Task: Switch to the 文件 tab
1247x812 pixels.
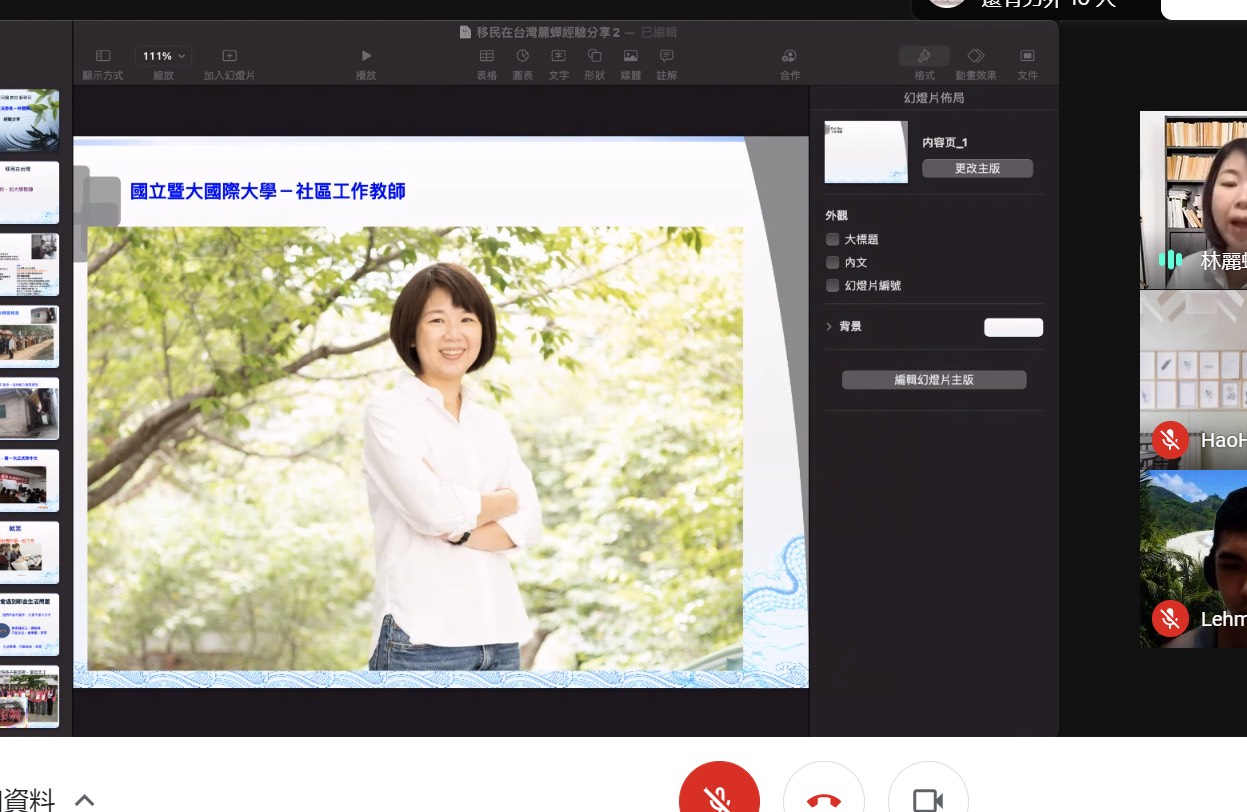Action: 1027,57
